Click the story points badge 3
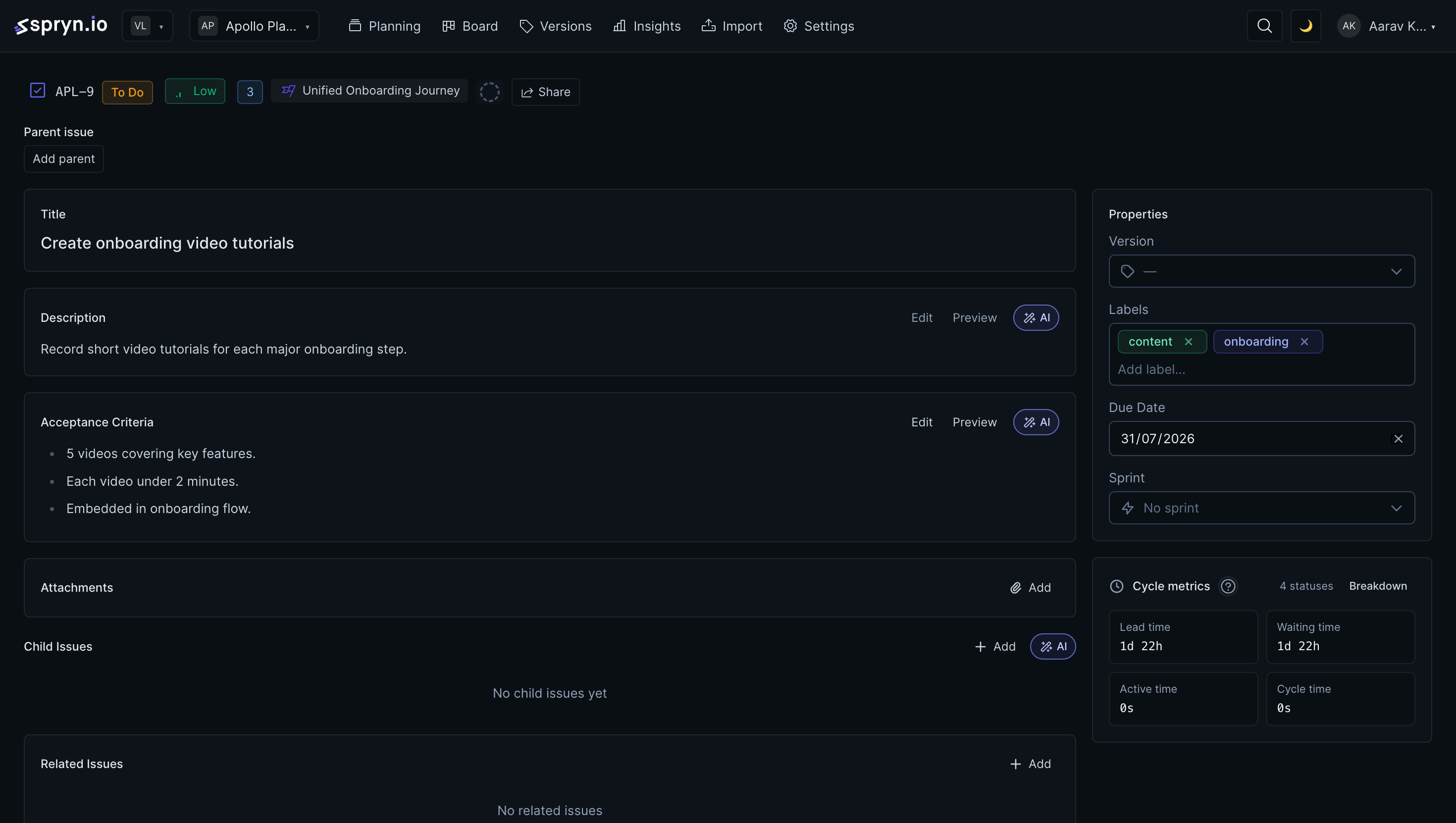1456x823 pixels. [250, 92]
